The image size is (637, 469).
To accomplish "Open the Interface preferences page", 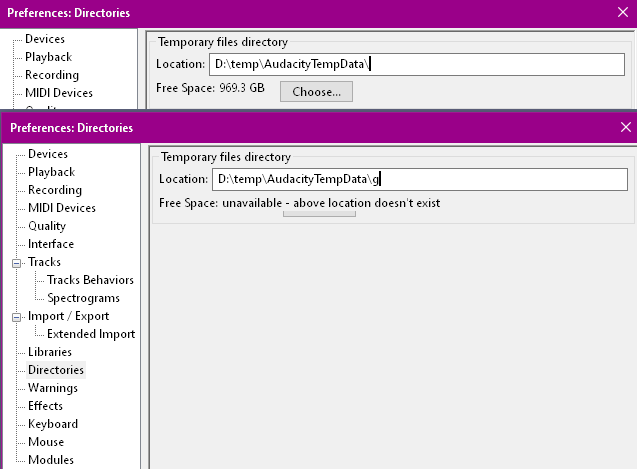I will 51,244.
